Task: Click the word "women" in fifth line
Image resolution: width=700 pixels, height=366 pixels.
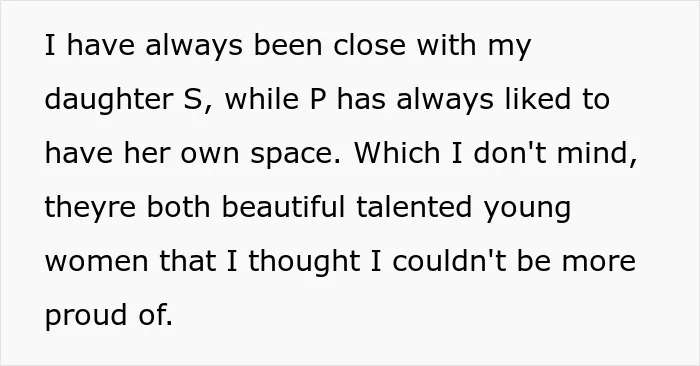Action: [96, 263]
